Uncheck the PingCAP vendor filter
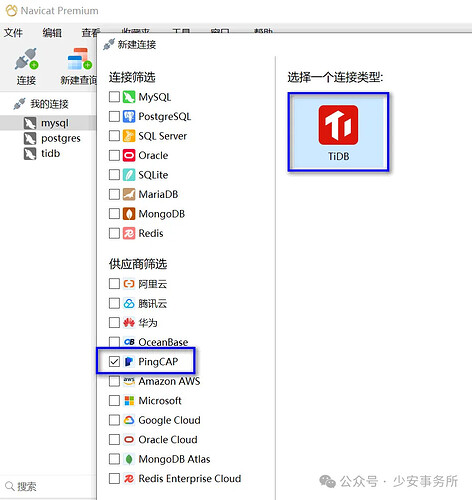The image size is (472, 500). (114, 361)
